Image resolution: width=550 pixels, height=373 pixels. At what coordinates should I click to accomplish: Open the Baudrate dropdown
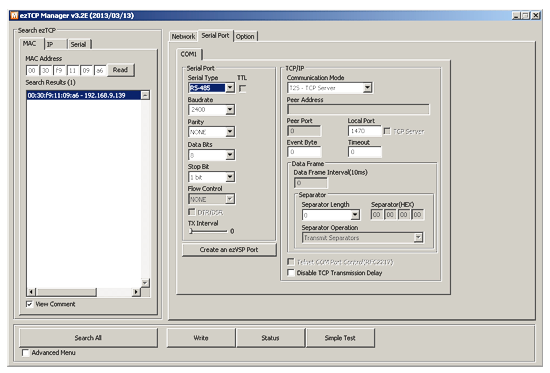pos(230,110)
